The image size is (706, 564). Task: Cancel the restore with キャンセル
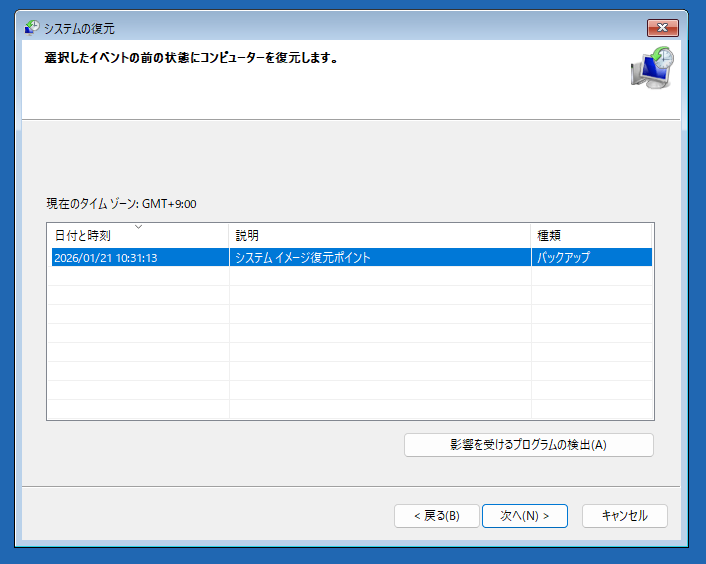point(625,515)
